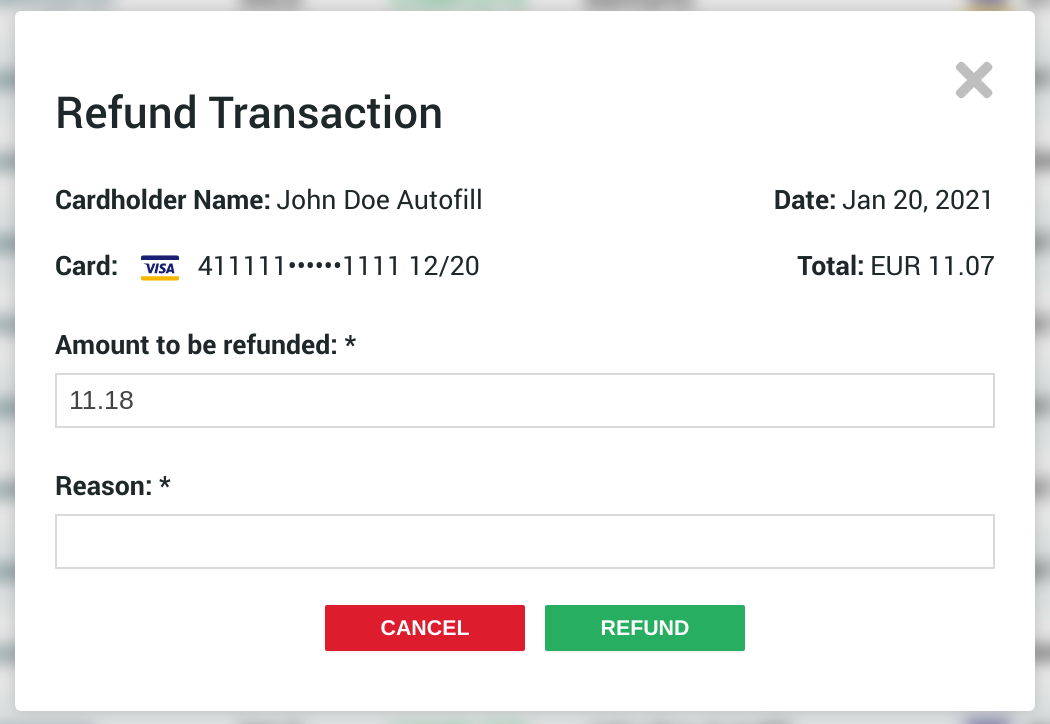Screen dimensions: 1050x724
Task: Click the Visa card logo icon
Action: tap(160, 268)
